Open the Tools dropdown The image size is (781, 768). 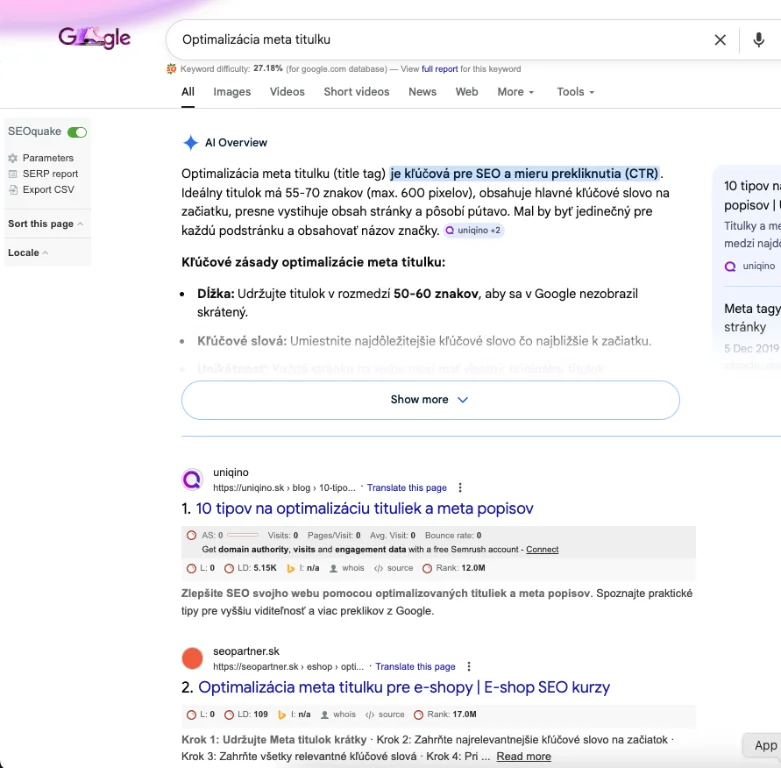pyautogui.click(x=575, y=92)
